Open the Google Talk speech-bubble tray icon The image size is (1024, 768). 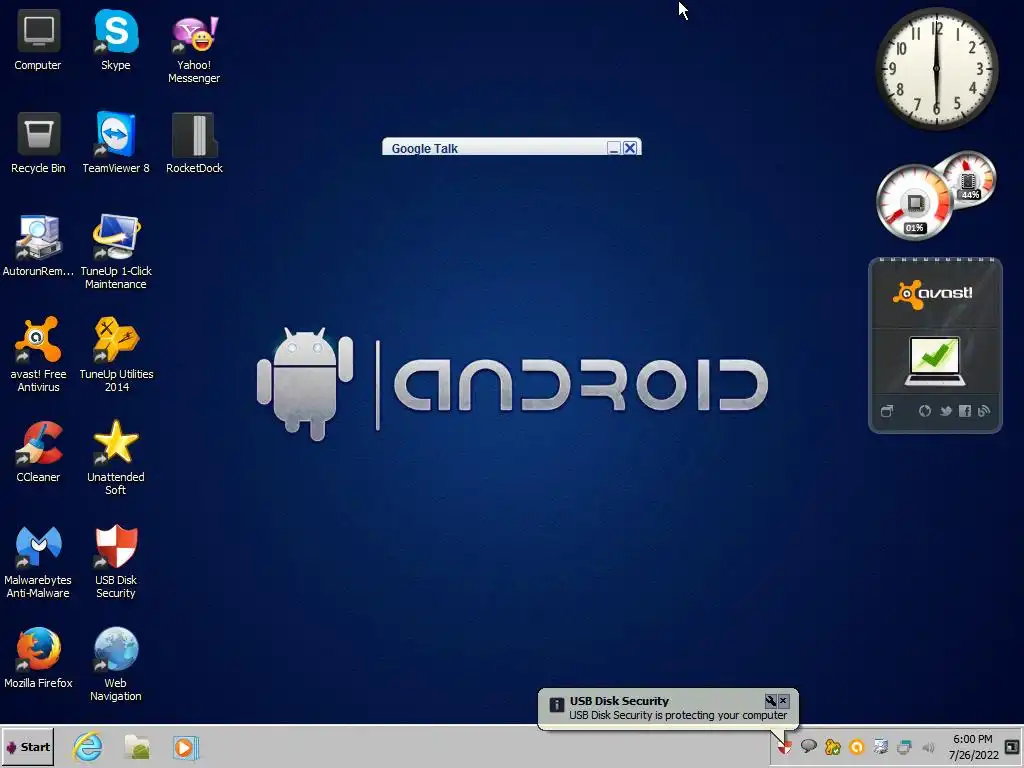tap(808, 746)
